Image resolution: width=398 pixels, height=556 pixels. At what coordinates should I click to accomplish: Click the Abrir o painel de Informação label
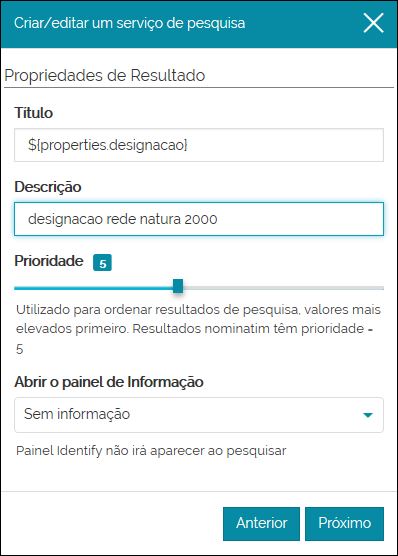click(x=109, y=382)
